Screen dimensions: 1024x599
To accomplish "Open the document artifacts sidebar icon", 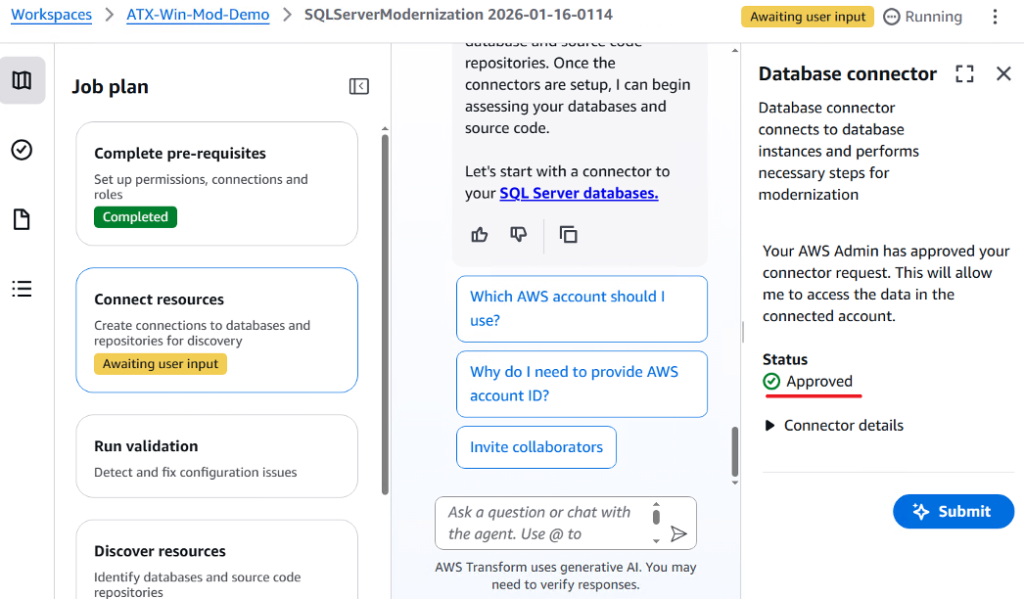I will point(22,220).
